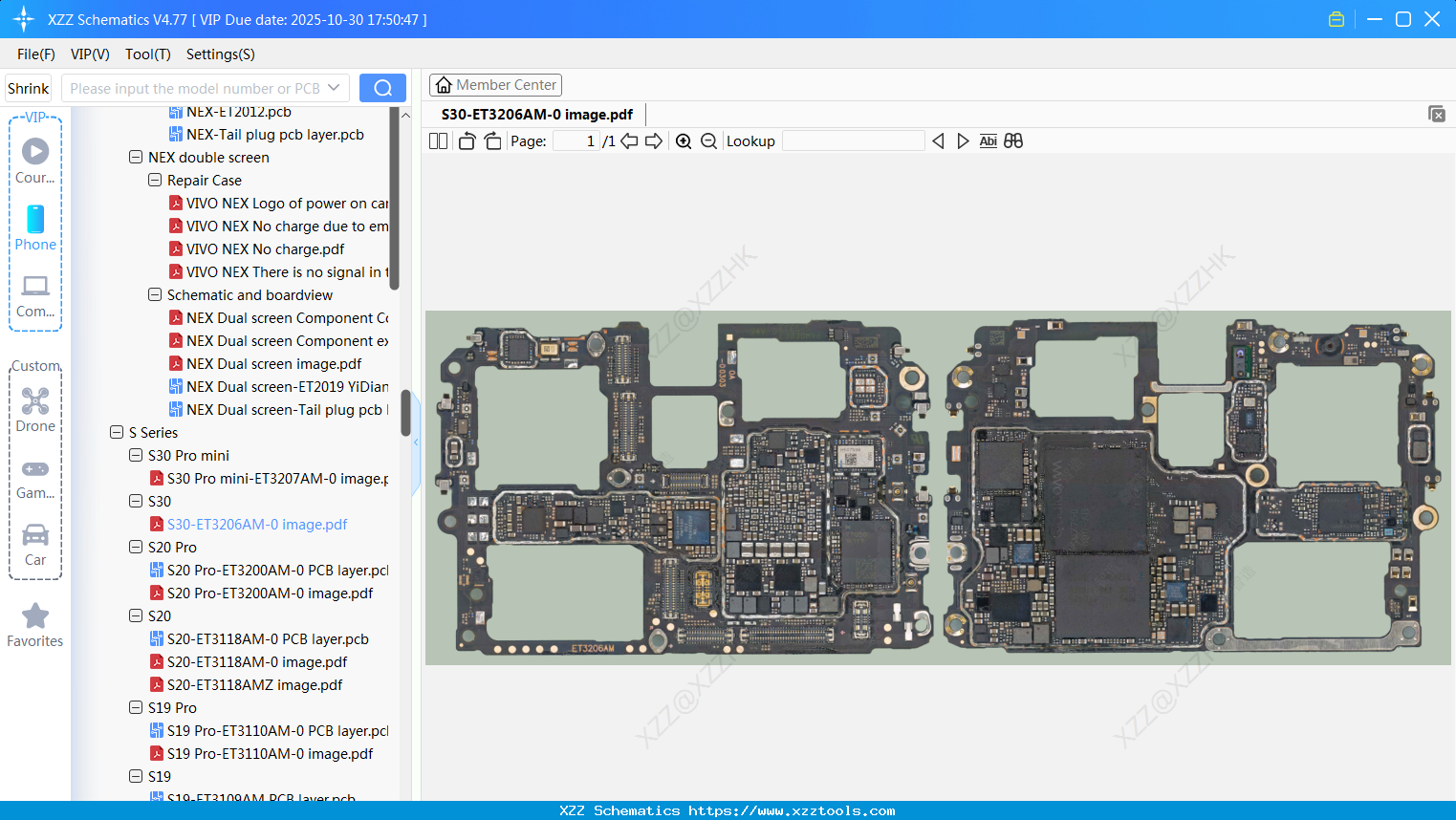Collapse the S20 Pro node
The height and width of the screenshot is (820, 1456).
click(136, 547)
